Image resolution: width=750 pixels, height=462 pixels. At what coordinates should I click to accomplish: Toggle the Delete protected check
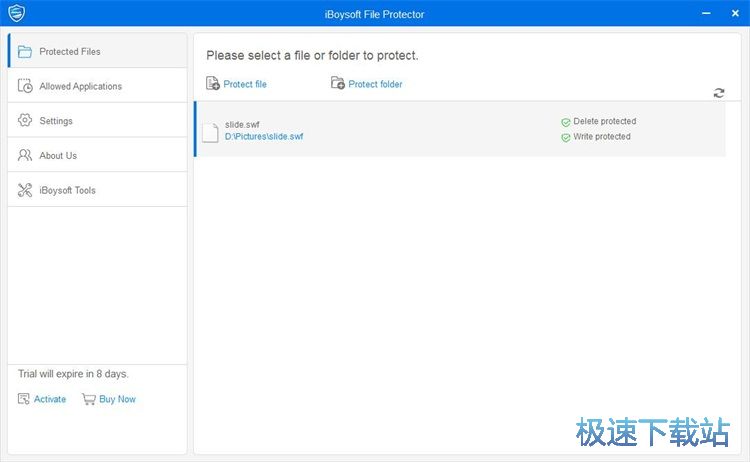pos(565,122)
